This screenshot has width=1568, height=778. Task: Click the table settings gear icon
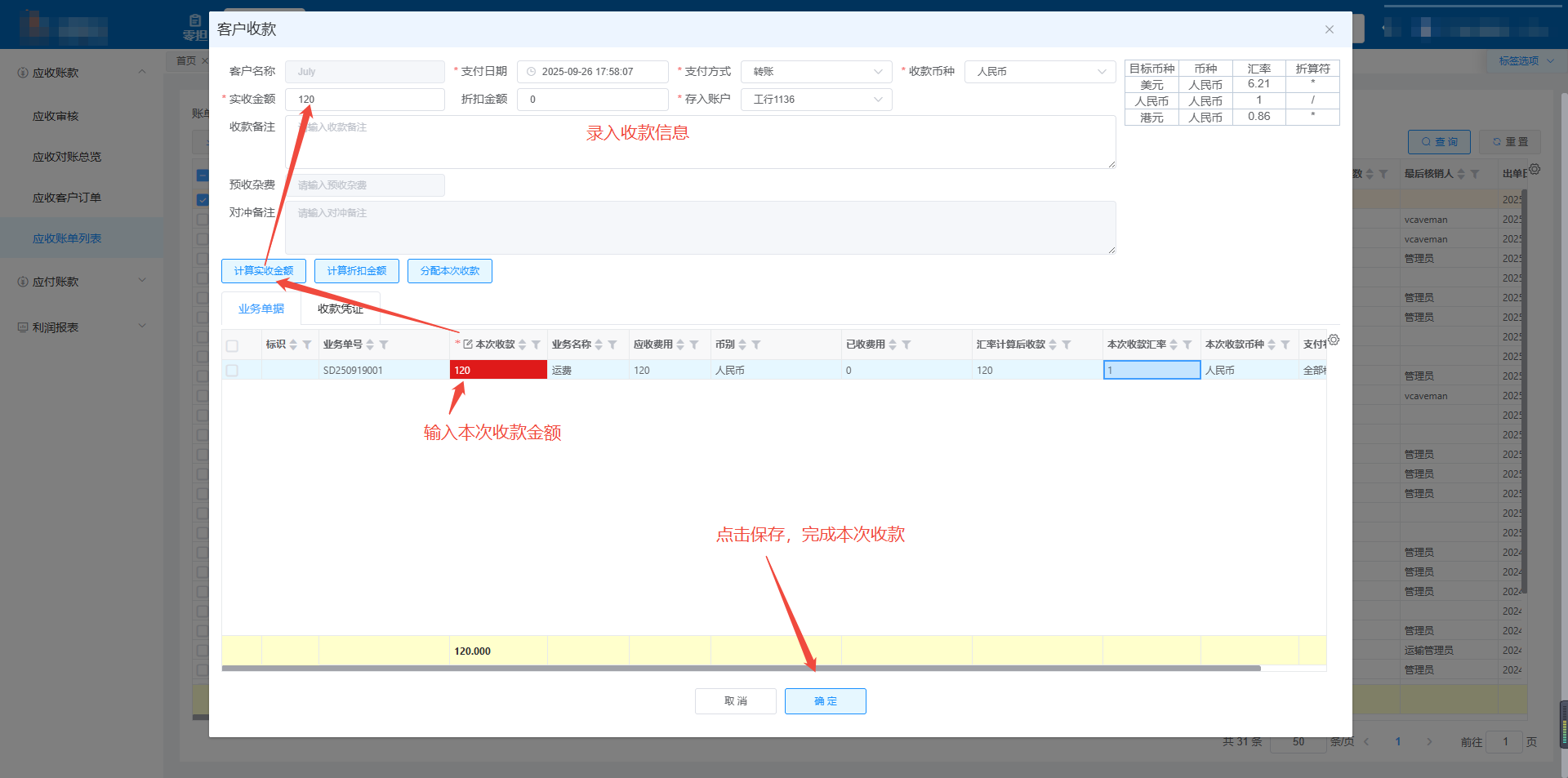click(1333, 340)
